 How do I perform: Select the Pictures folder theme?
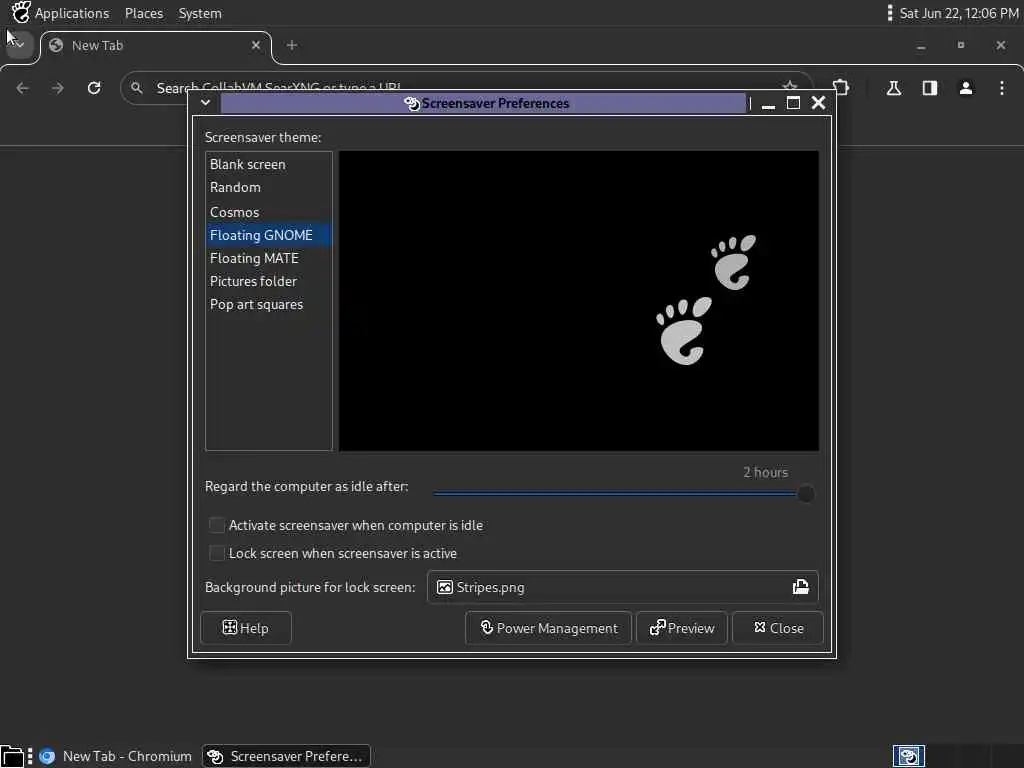(x=268, y=281)
